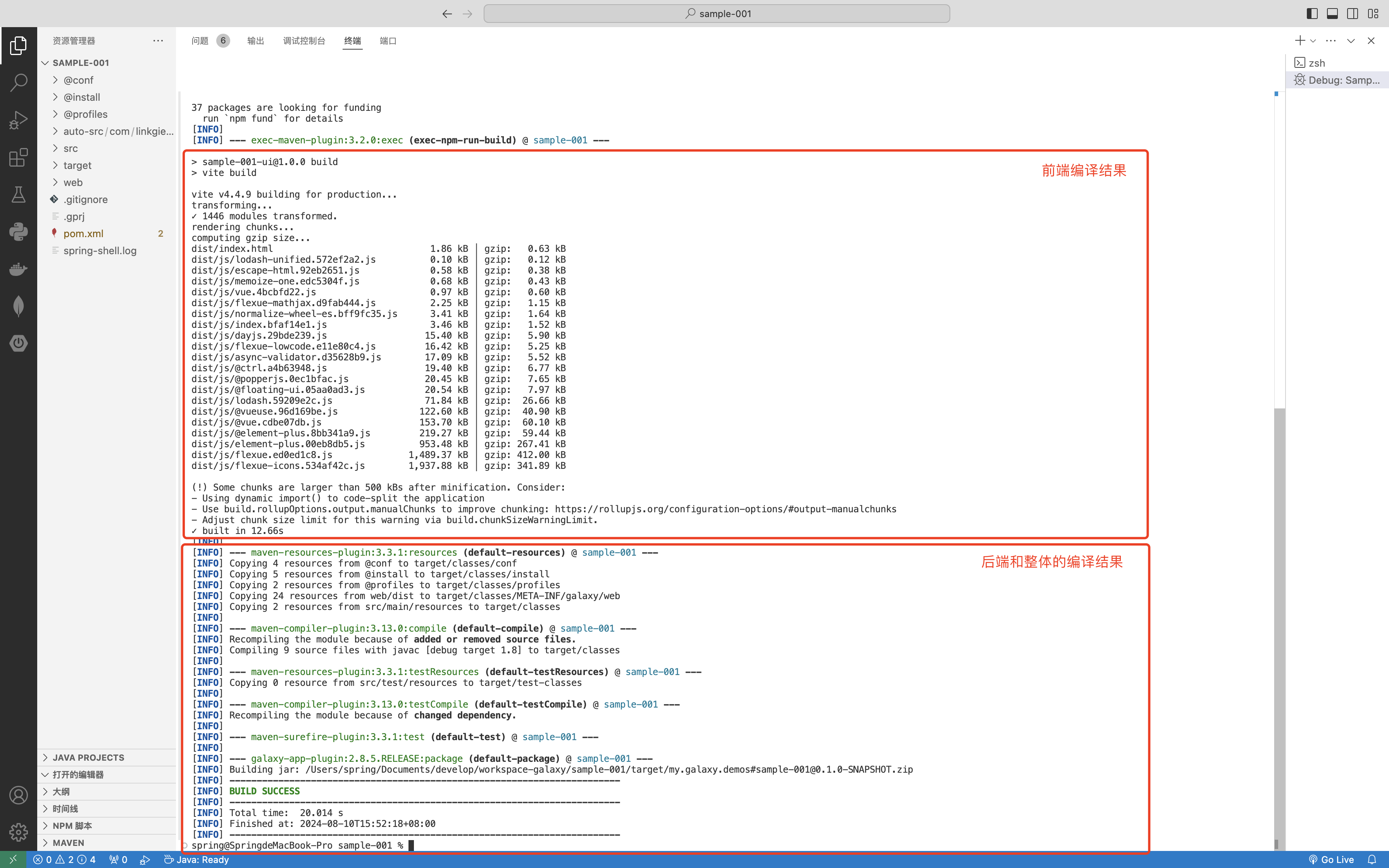Screen dimensions: 1389x868
Task: Open the Search view in activity bar
Action: (x=18, y=83)
